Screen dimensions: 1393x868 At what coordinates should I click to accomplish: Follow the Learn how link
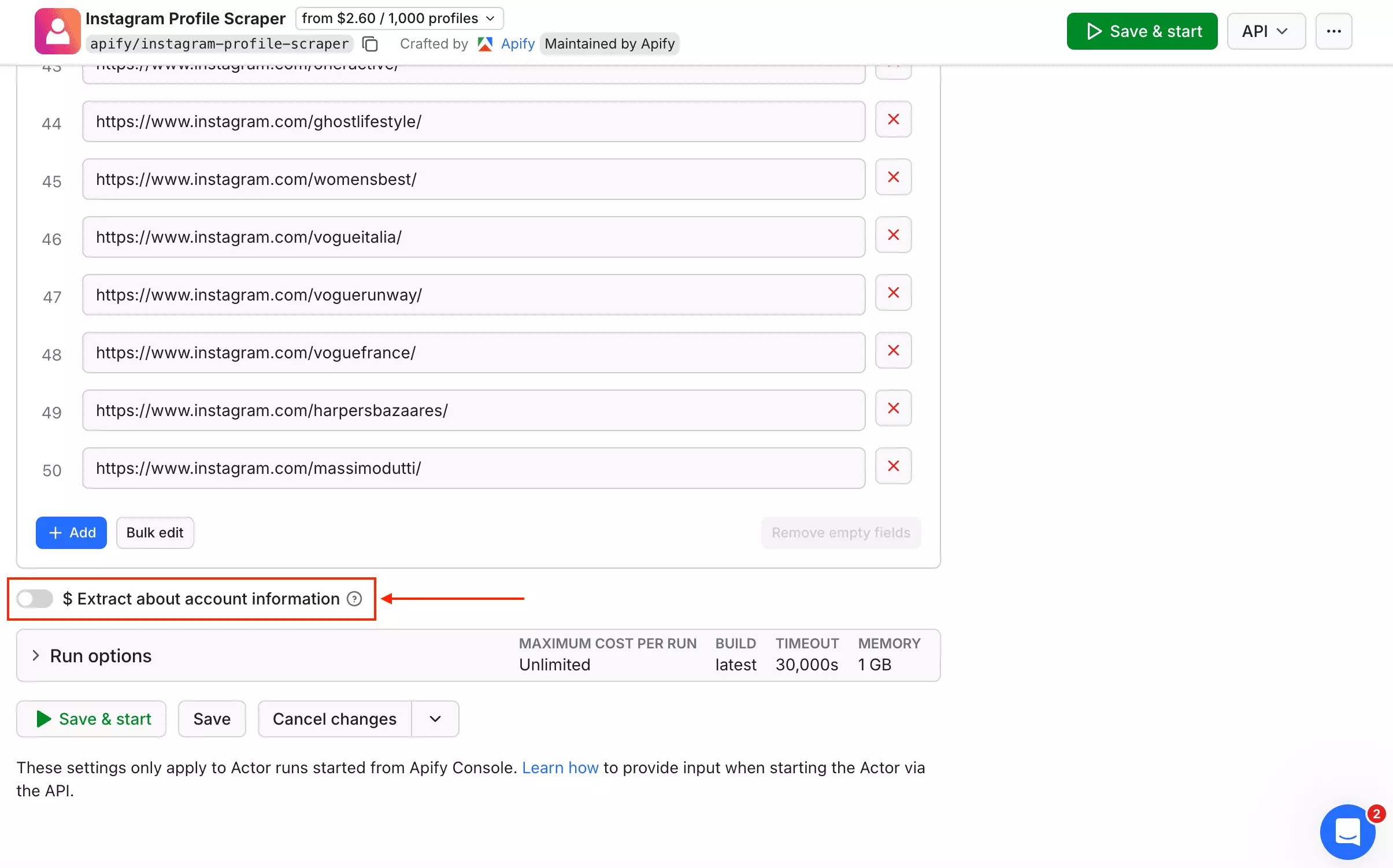click(560, 767)
